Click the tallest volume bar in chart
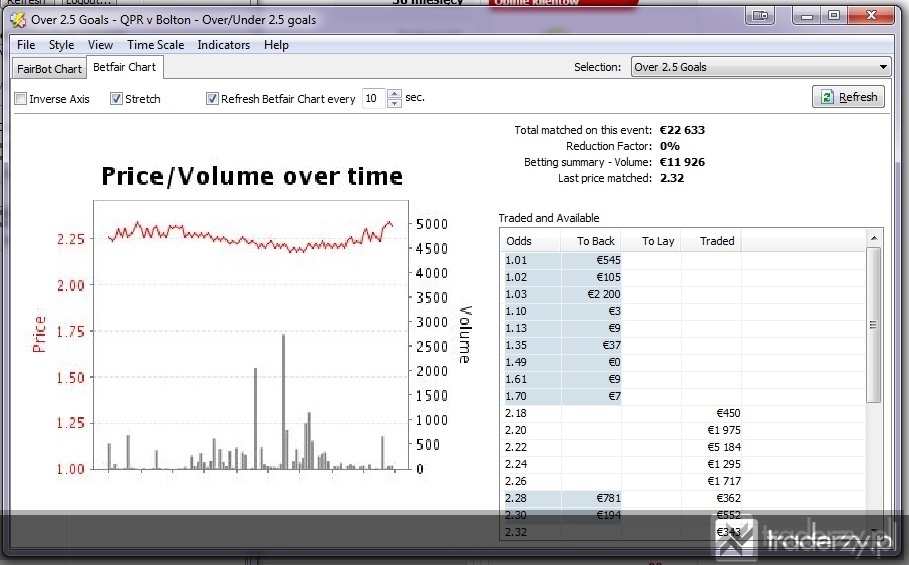Viewport: 909px width, 565px height. tap(283, 401)
